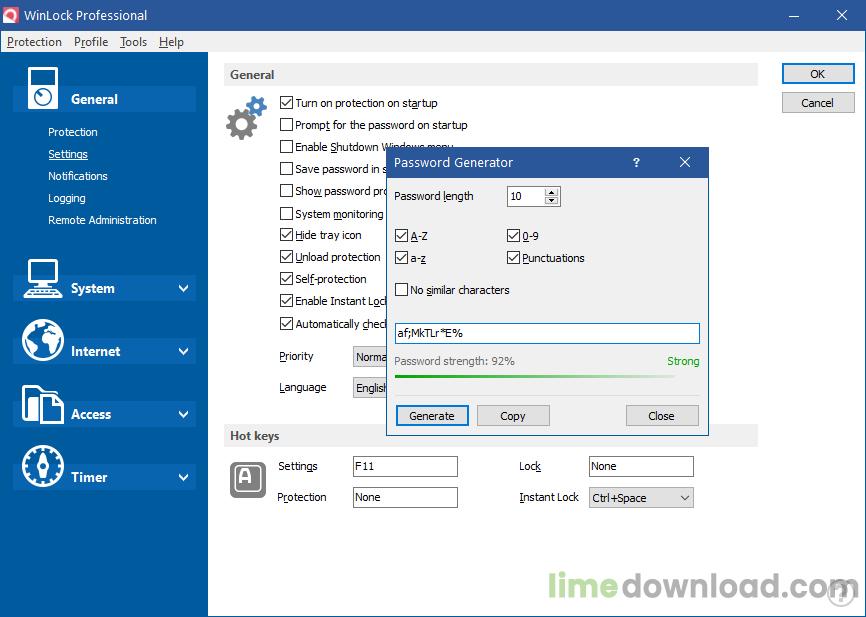Viewport: 866px width, 617px height.
Task: Enable the System monitoring checkbox
Action: coord(286,213)
